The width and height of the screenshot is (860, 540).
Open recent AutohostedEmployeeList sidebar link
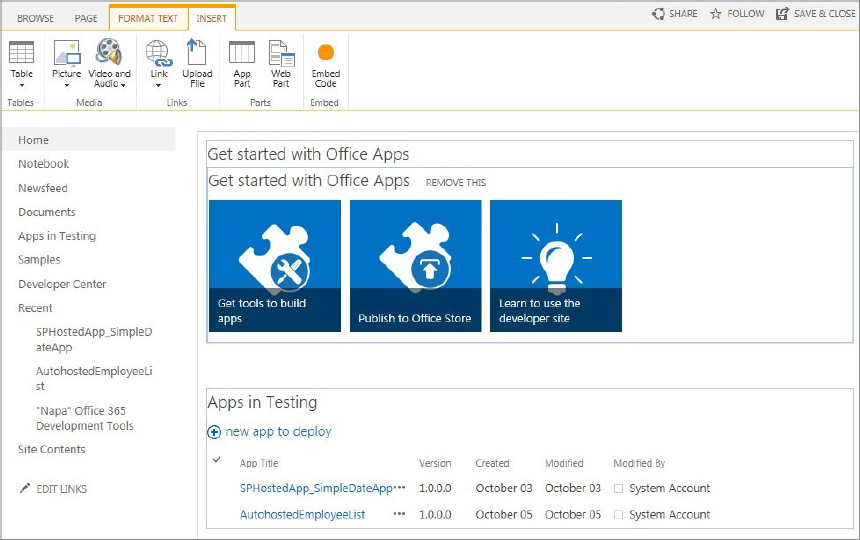coord(94,378)
